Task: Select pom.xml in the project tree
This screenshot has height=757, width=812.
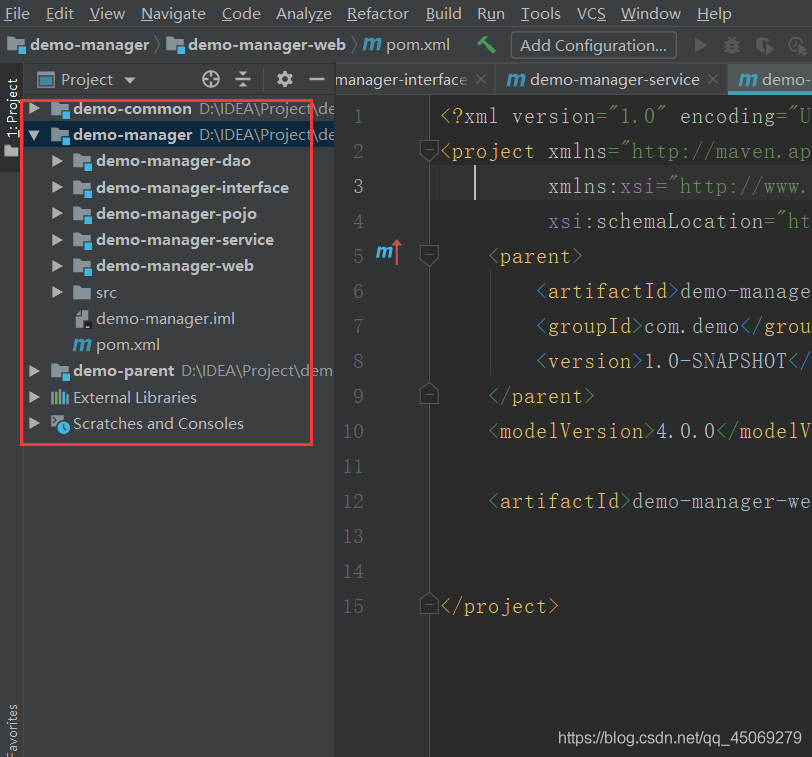Action: point(127,345)
